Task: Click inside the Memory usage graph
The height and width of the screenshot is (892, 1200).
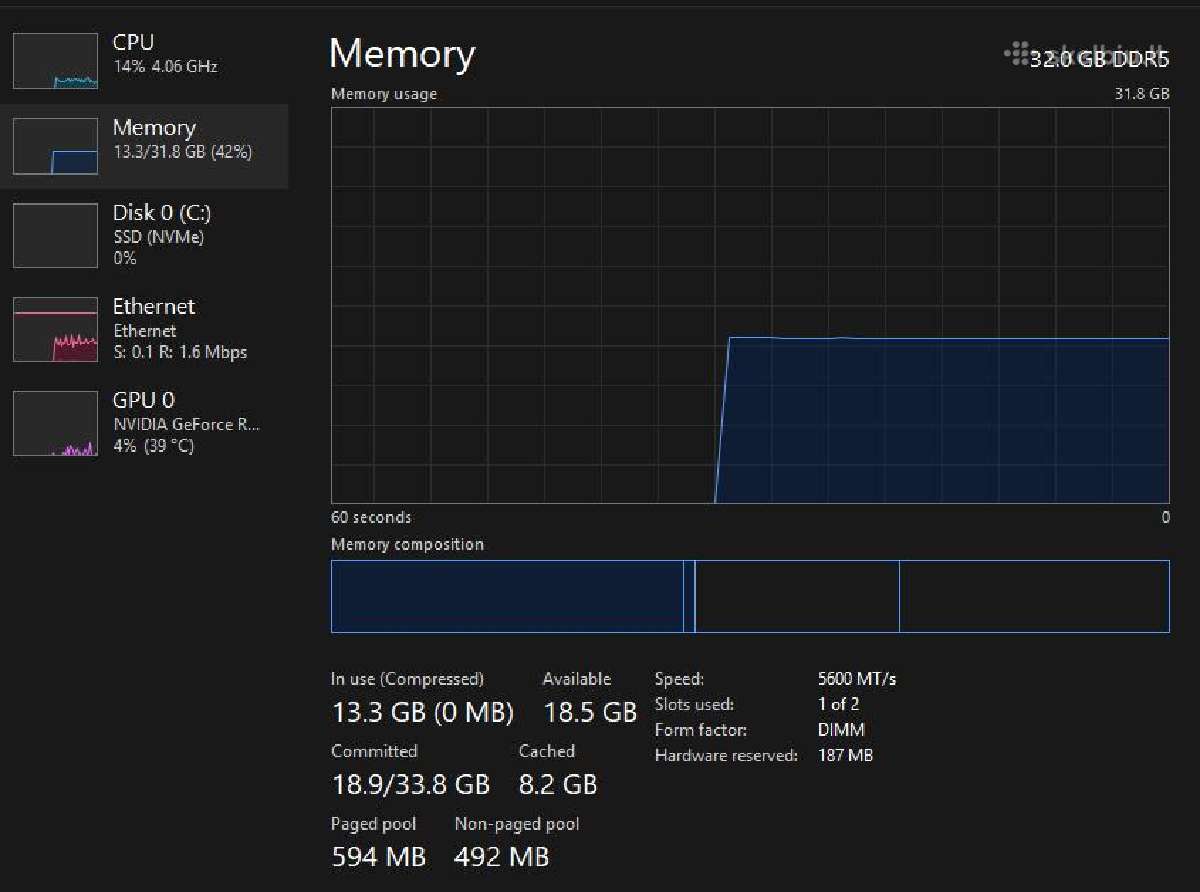Action: pos(750,305)
